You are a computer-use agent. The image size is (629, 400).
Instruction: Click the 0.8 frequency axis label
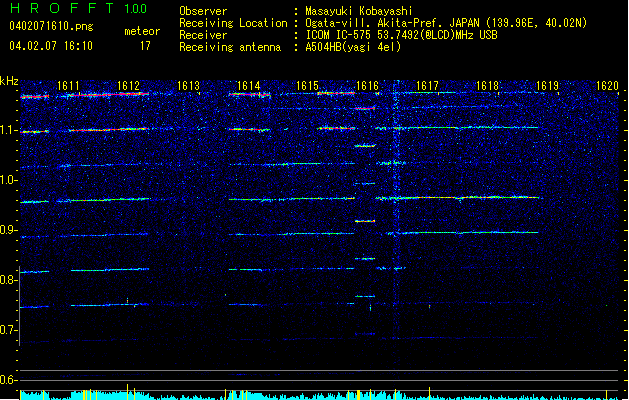click(x=9, y=280)
